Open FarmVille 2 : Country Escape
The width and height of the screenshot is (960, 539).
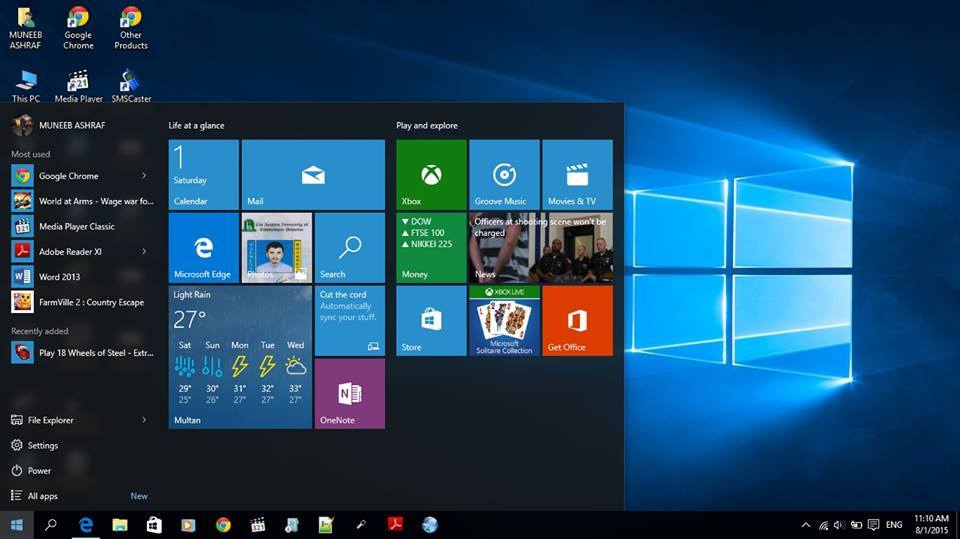81,302
